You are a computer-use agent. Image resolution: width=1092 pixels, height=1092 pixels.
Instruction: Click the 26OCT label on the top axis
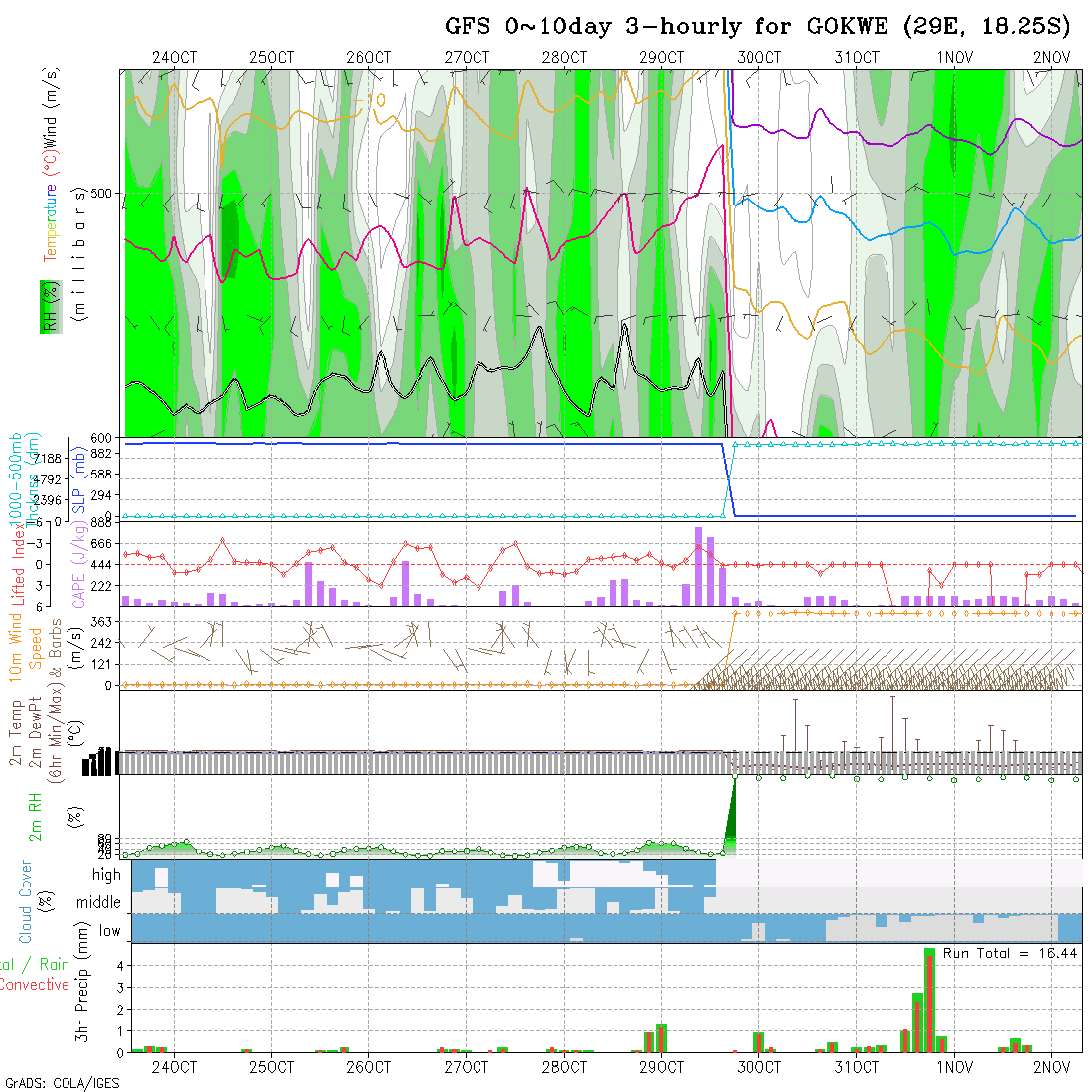click(369, 58)
